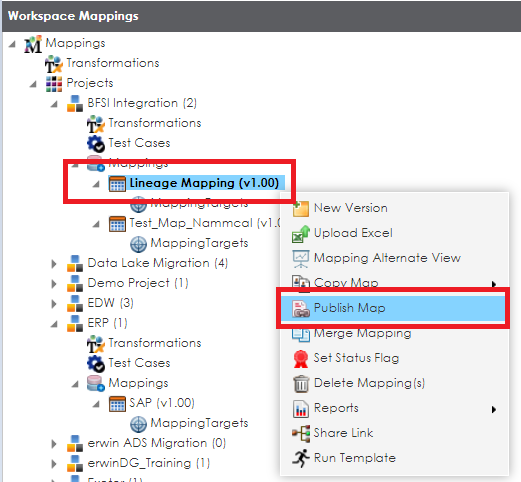Image resolution: width=521 pixels, height=482 pixels.
Task: Collapse the ERP (1) project node
Action: (54, 324)
